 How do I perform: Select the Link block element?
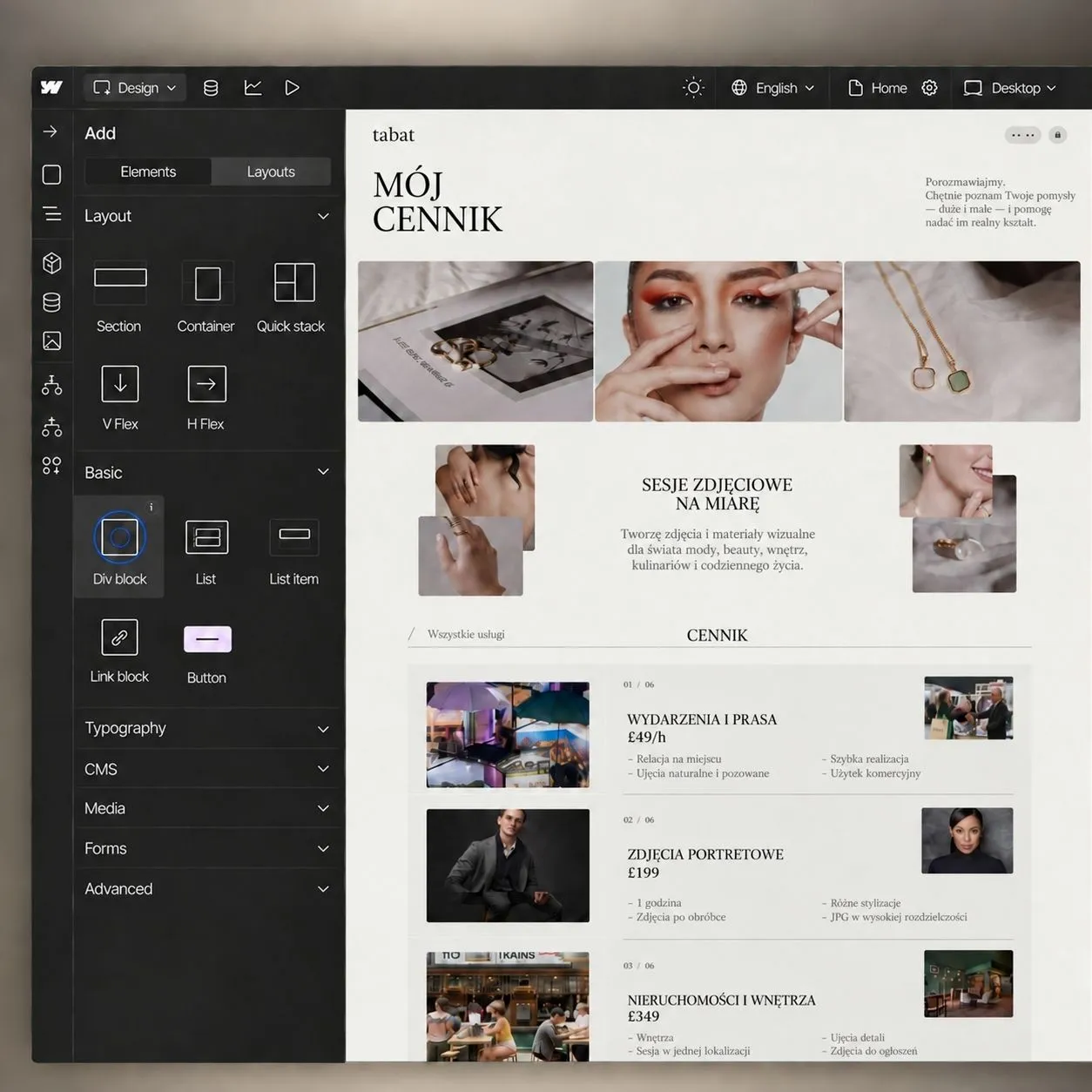point(119,650)
